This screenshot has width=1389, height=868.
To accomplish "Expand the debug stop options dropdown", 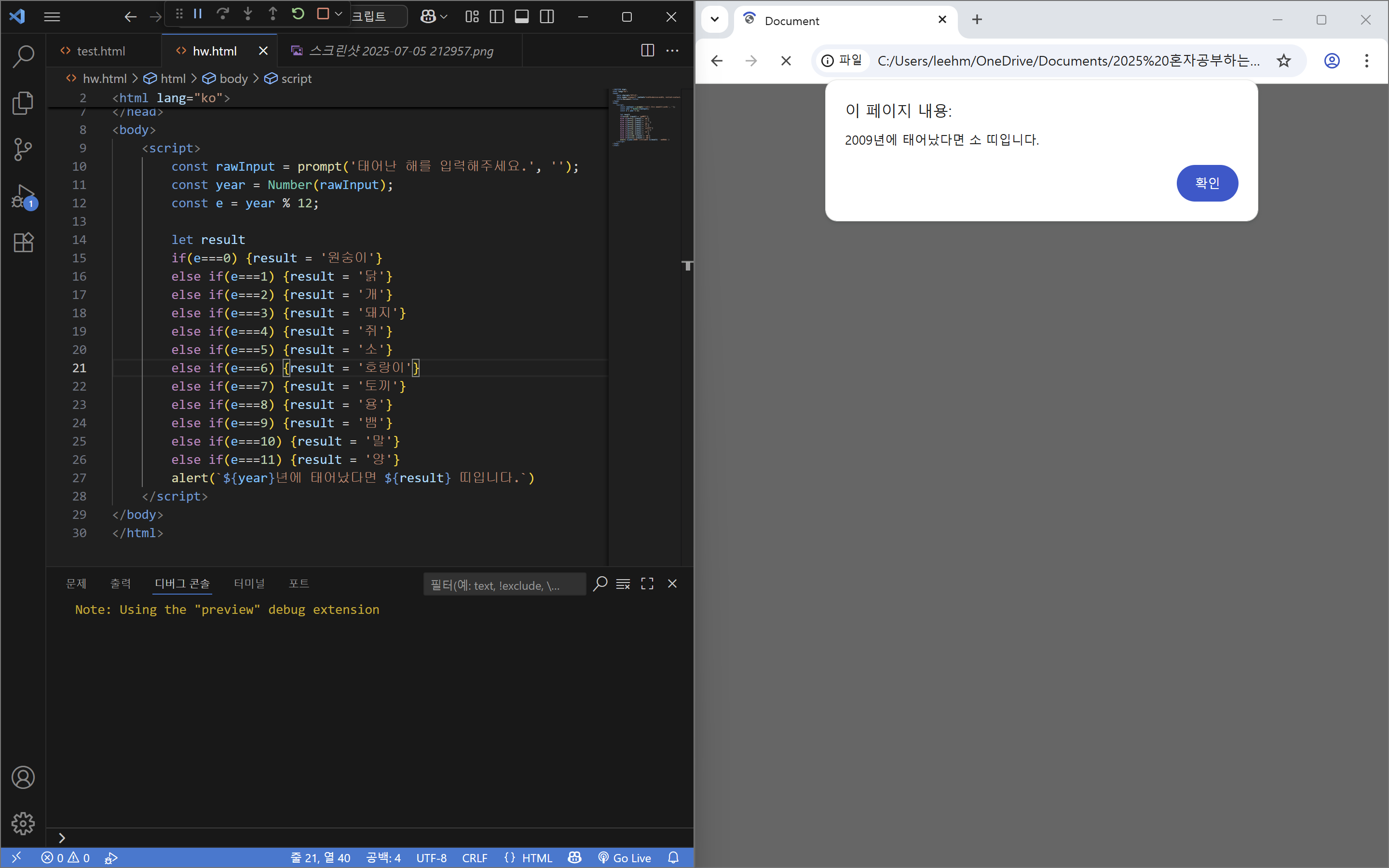I will (339, 14).
